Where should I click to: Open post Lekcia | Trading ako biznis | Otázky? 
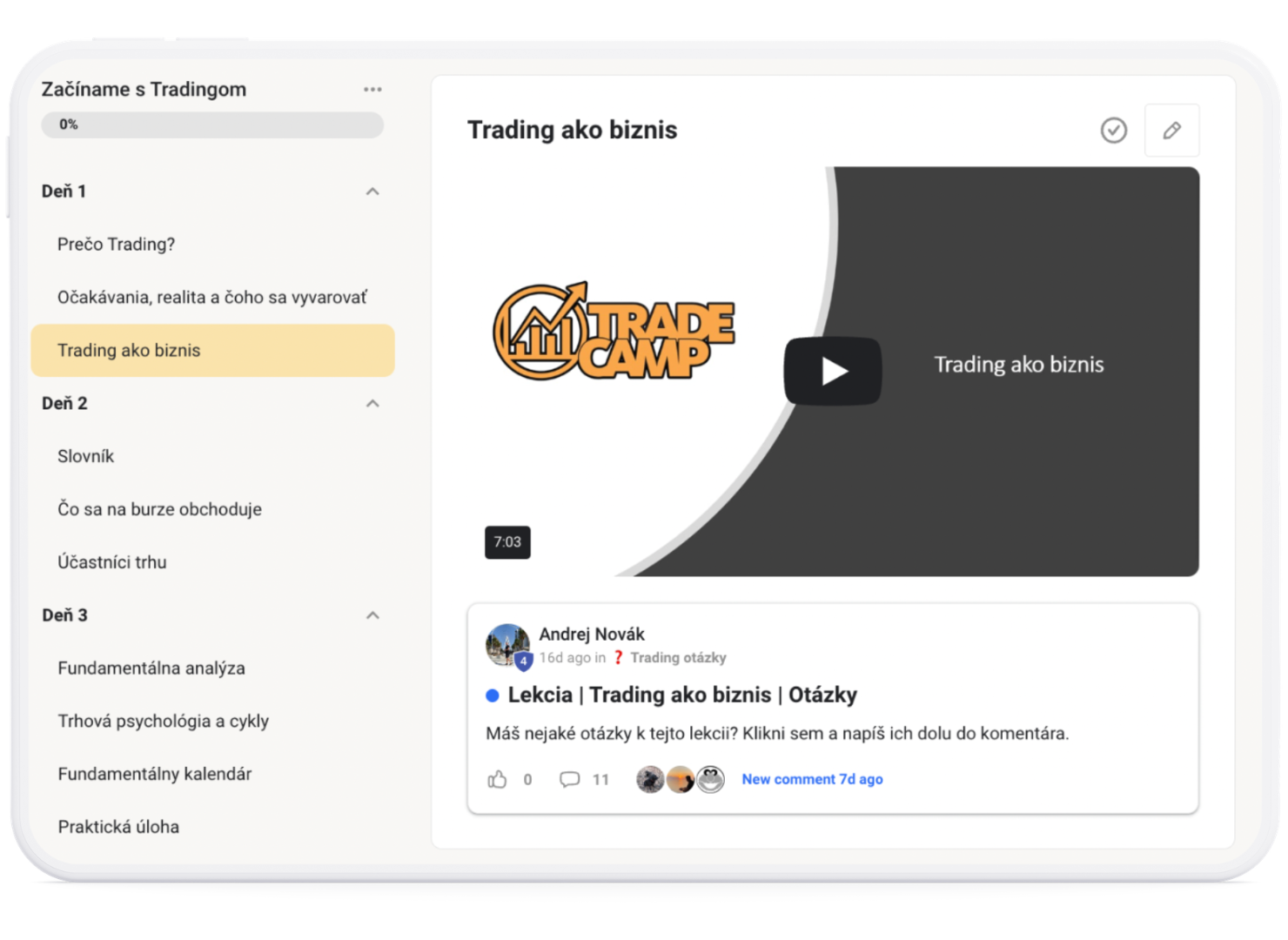tap(682, 695)
